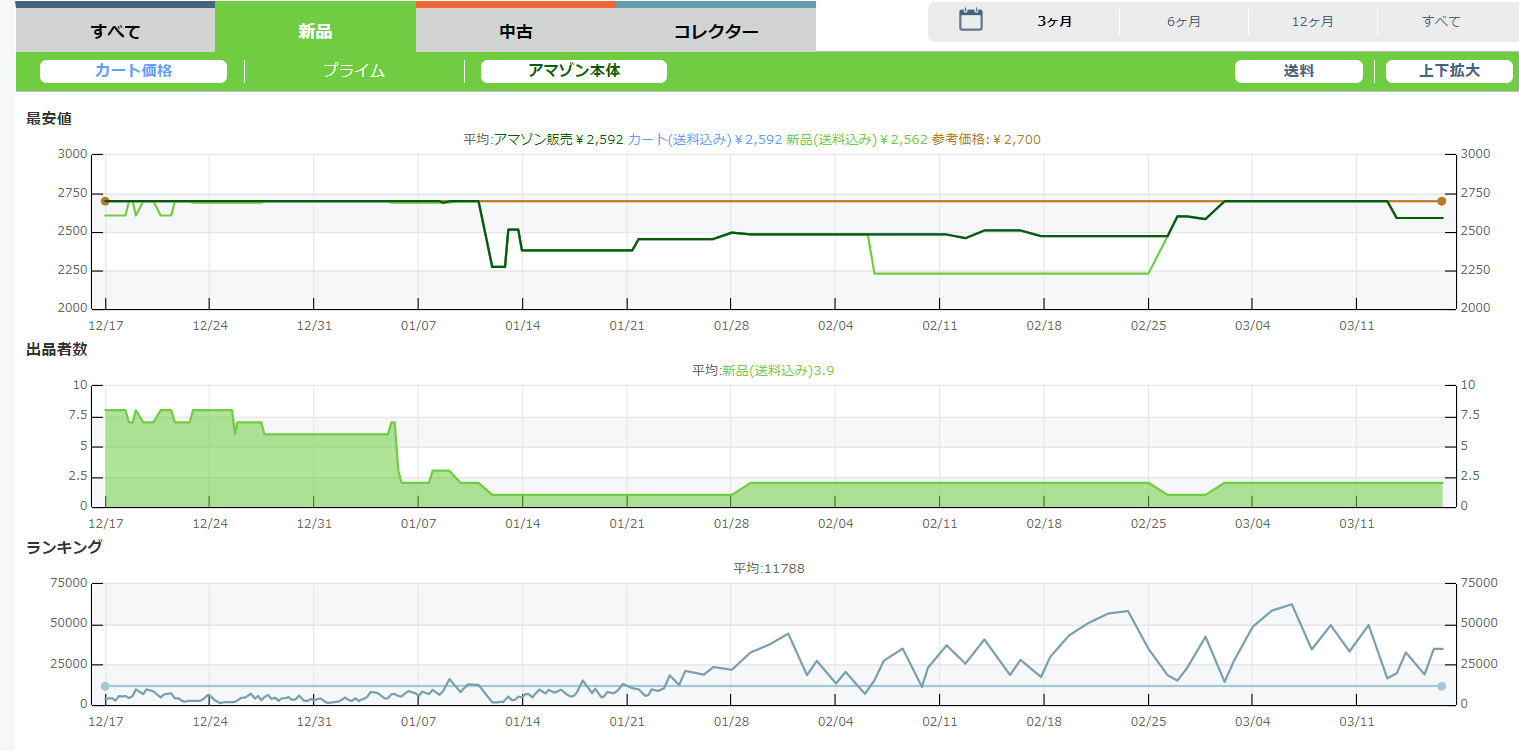Click the calendar icon beside the period options
This screenshot has height=751, width=1519.
pyautogui.click(x=970, y=20)
